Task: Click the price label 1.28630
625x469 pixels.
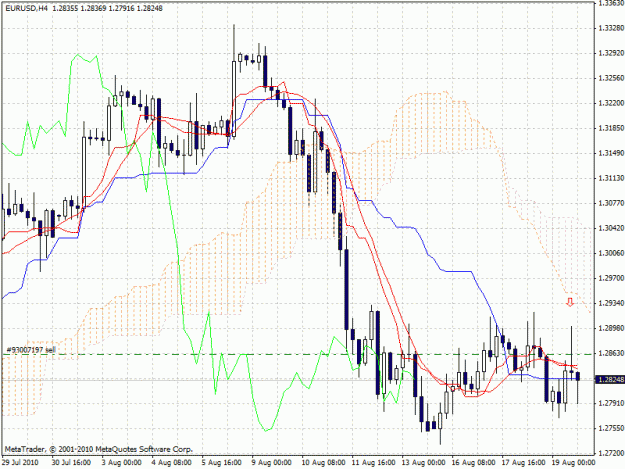Action: 611,353
